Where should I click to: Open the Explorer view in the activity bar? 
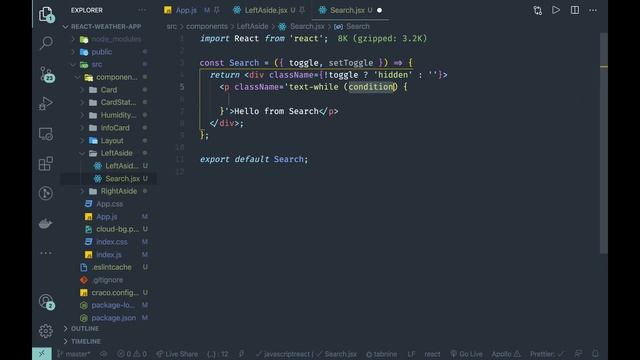(46, 14)
